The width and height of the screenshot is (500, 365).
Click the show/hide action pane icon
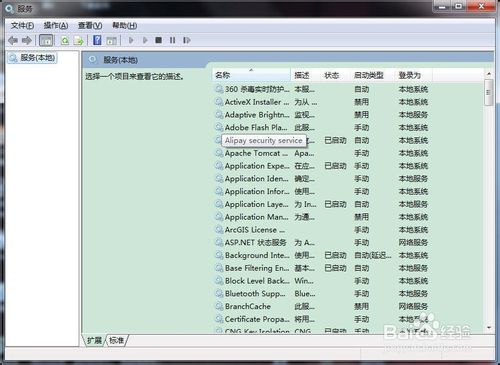112,41
